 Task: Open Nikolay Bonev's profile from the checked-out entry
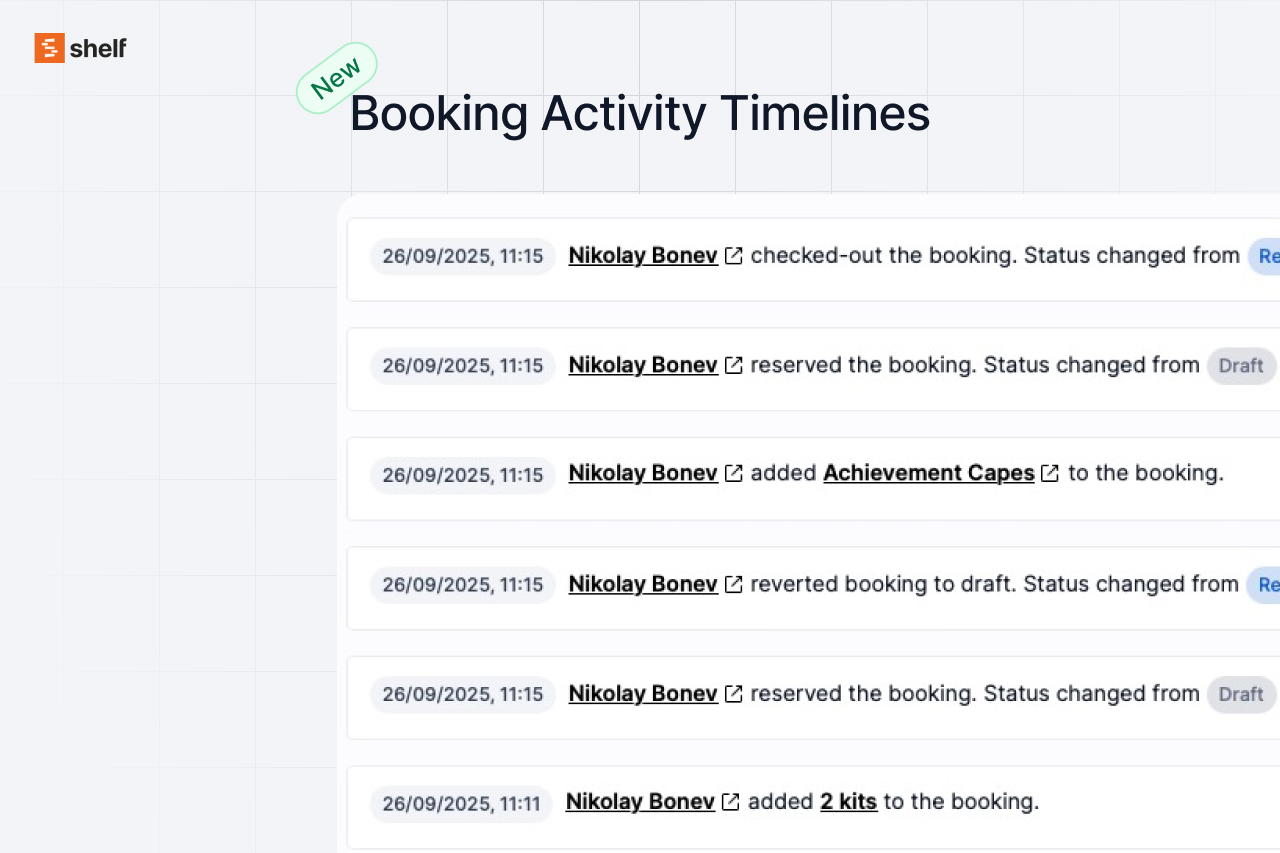coord(642,255)
